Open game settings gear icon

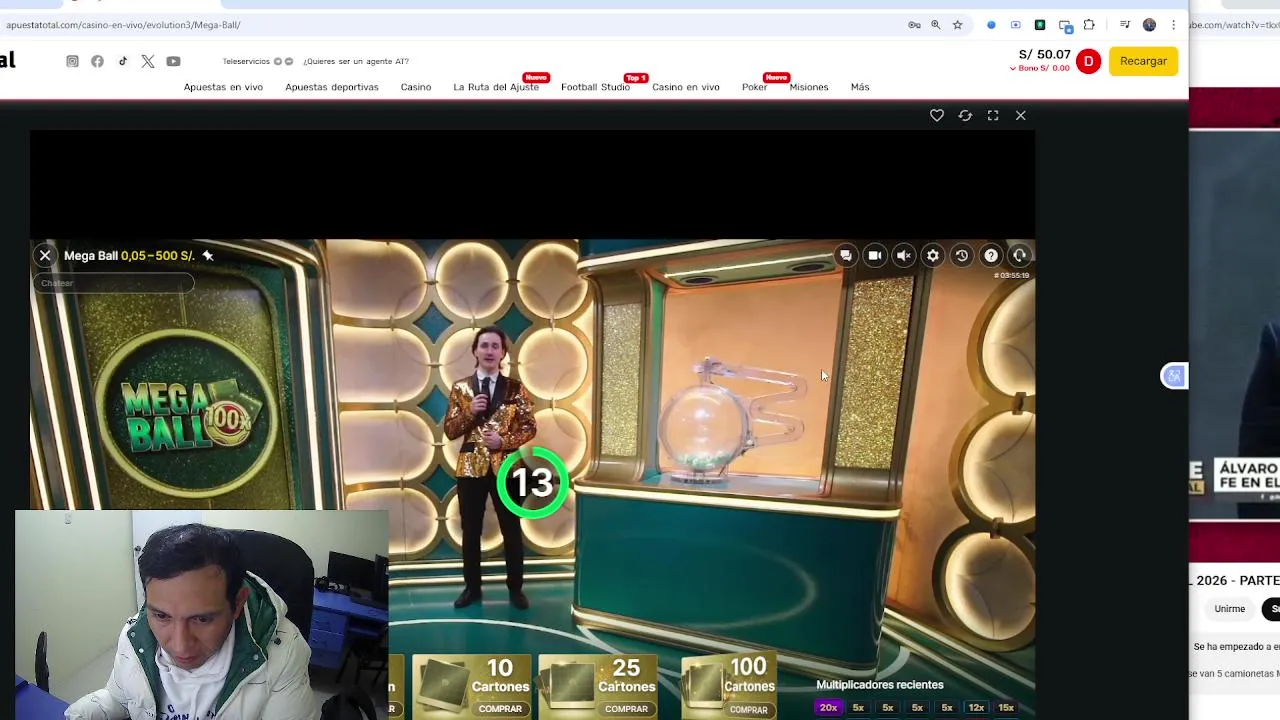click(933, 255)
